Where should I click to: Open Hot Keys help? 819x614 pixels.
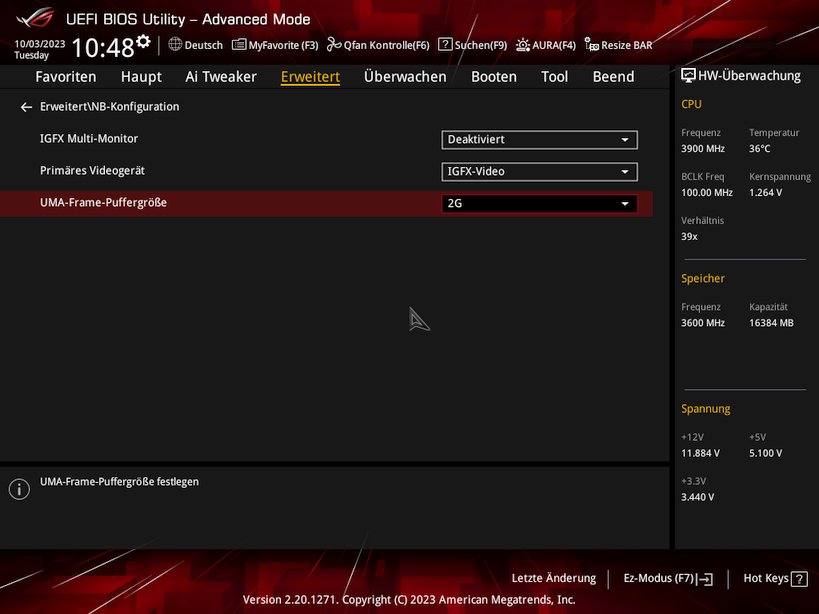(x=773, y=578)
